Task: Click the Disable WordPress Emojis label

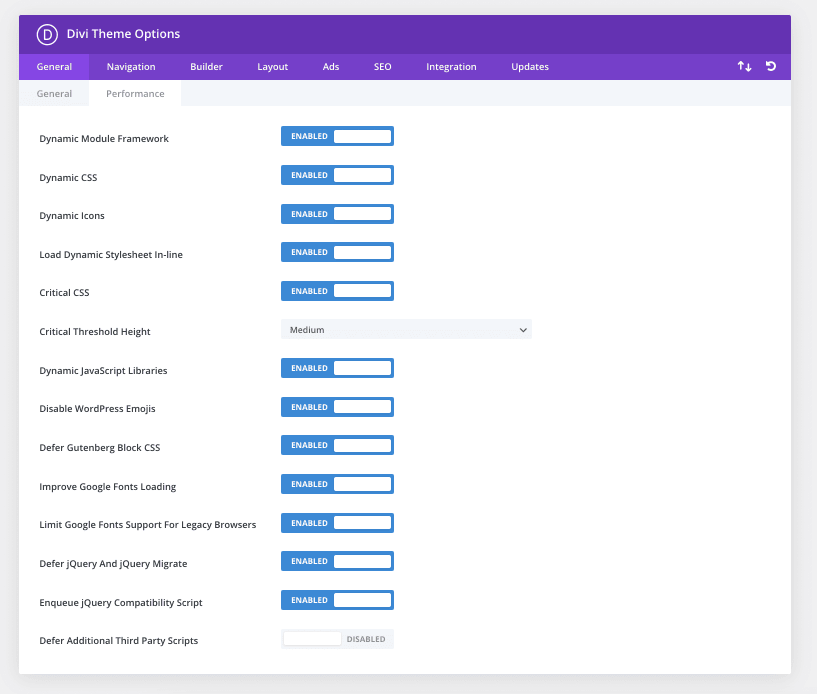Action: 97,409
